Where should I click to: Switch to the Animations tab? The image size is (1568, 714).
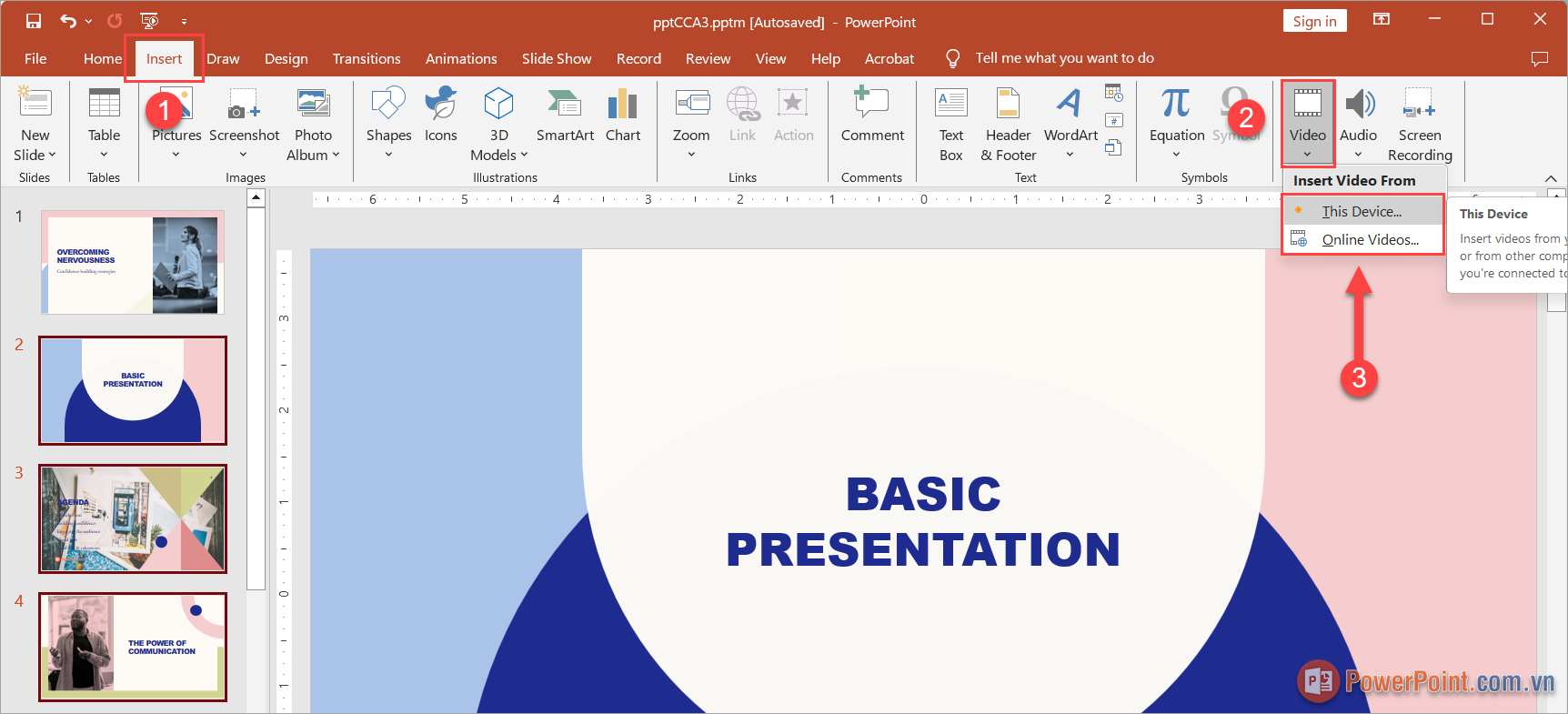[x=461, y=58]
